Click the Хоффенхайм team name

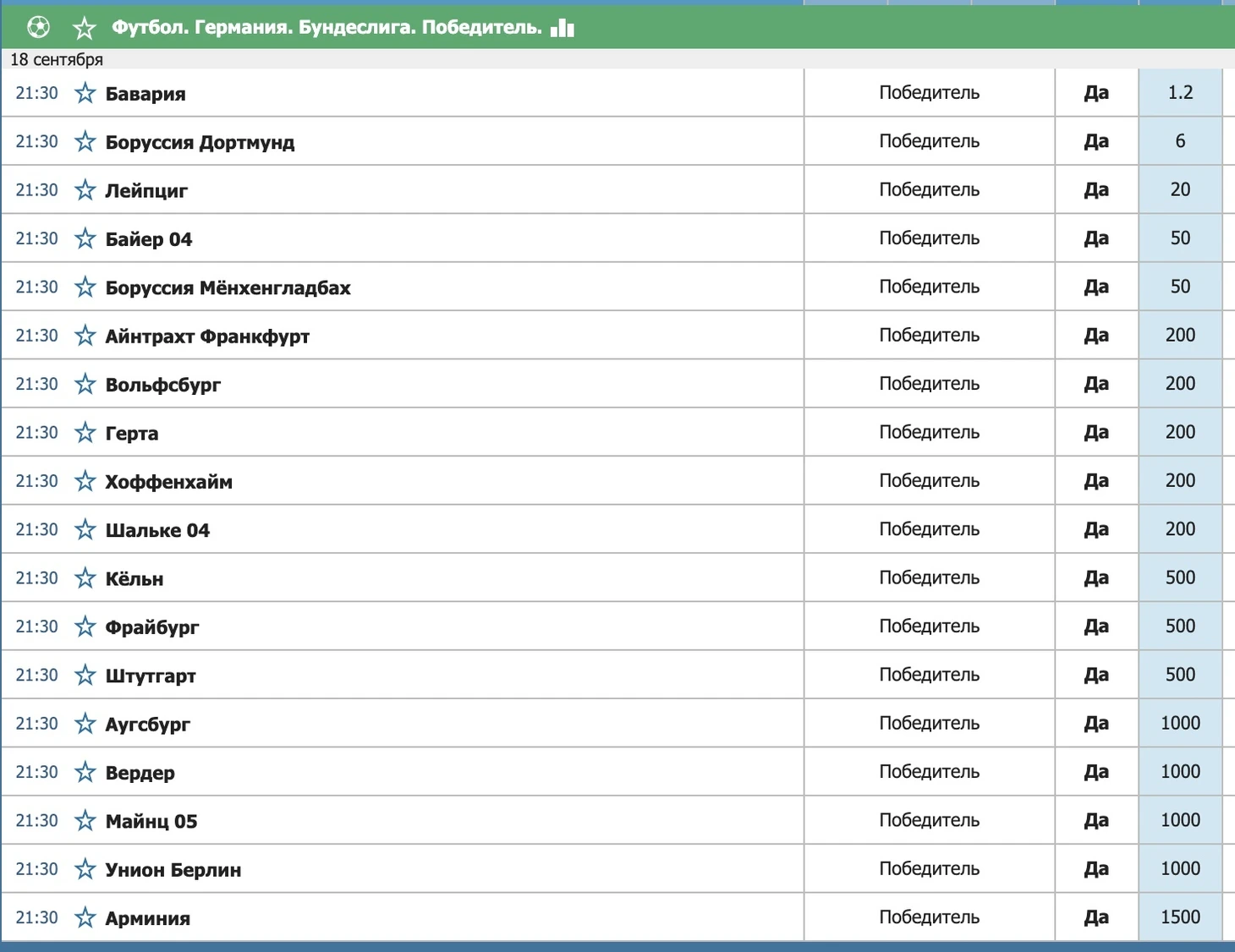169,482
